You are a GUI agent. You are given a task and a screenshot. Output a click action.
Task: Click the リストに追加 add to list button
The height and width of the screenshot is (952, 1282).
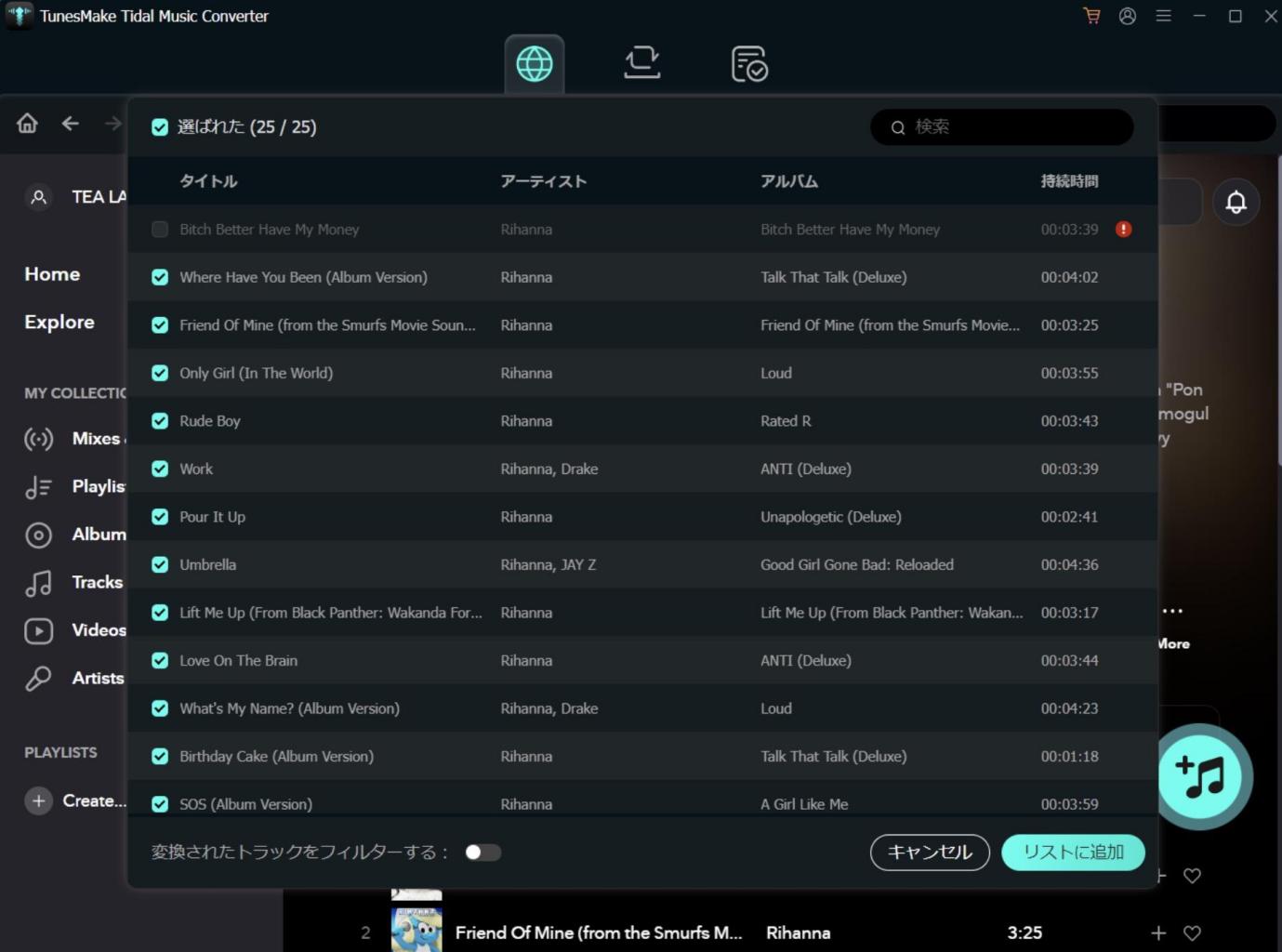click(x=1073, y=853)
